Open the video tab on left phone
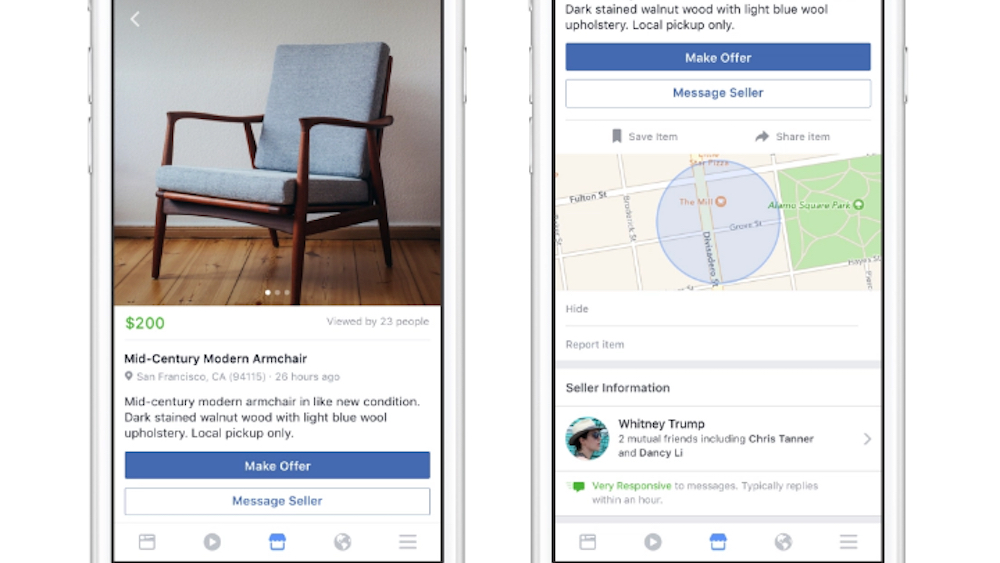The height and width of the screenshot is (563, 1000). pos(212,542)
